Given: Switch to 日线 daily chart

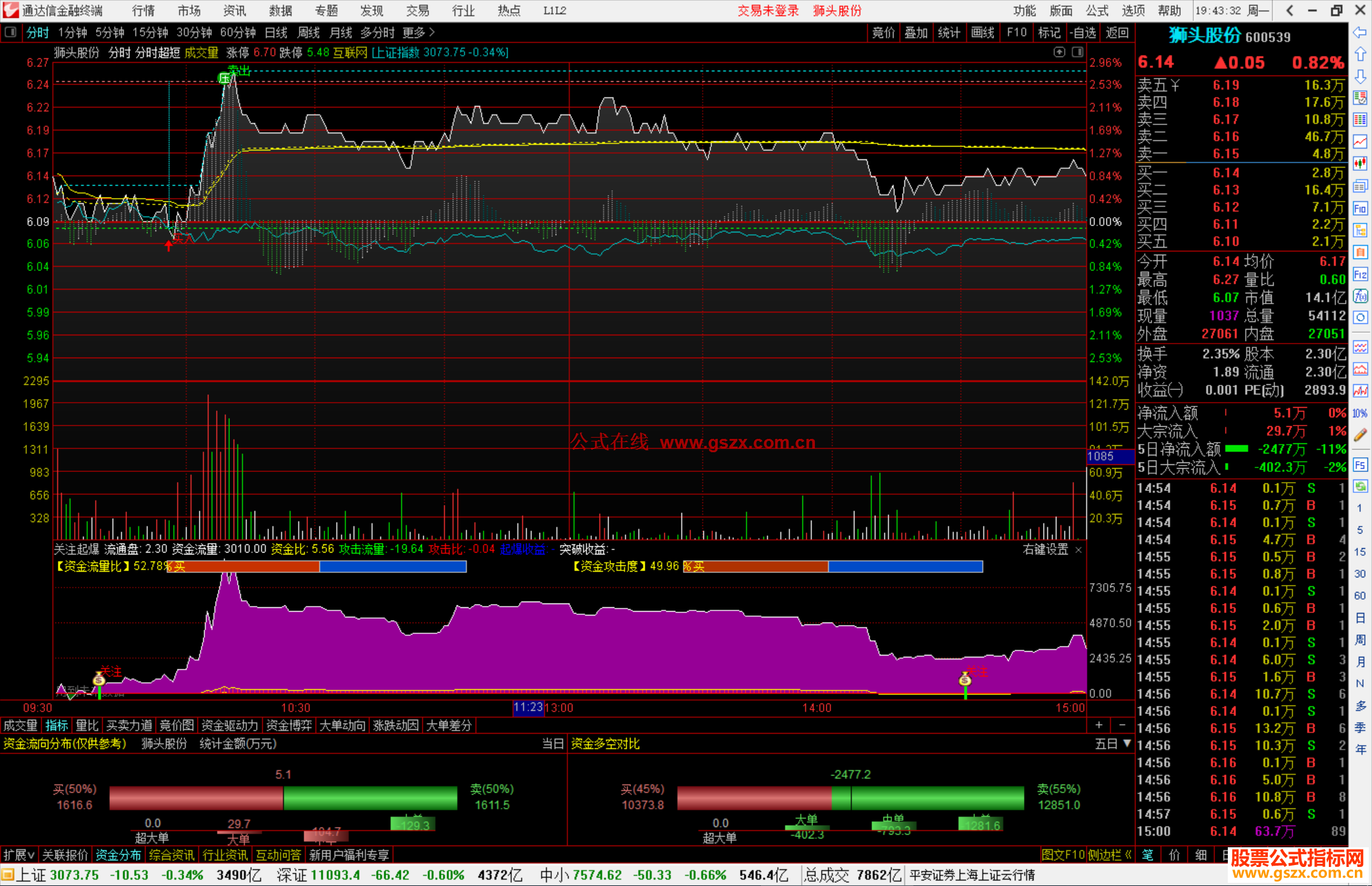Looking at the screenshot, I should point(276,32).
